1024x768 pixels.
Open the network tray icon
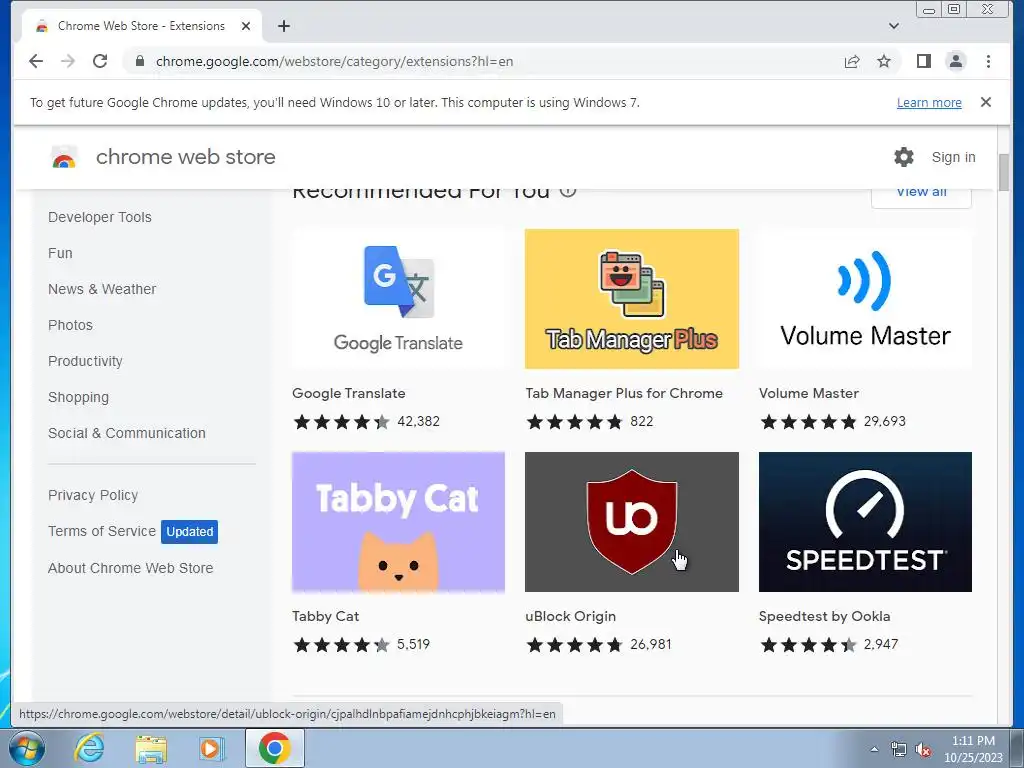coord(899,750)
